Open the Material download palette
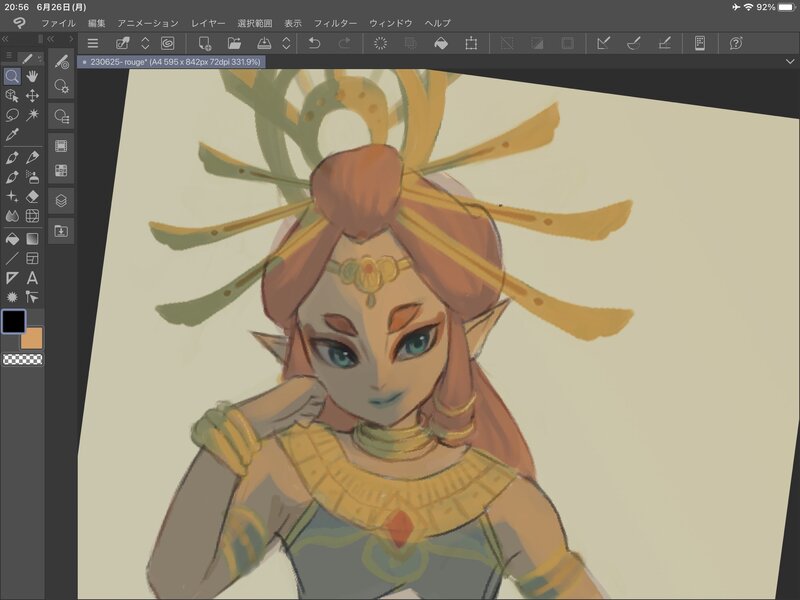 point(61,231)
